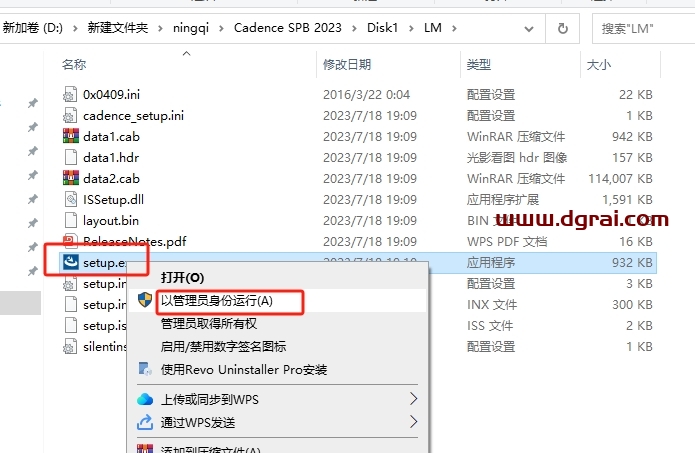Viewport: 695px width, 453px height.
Task: Click the layout.bin file icon
Action: 70,220
